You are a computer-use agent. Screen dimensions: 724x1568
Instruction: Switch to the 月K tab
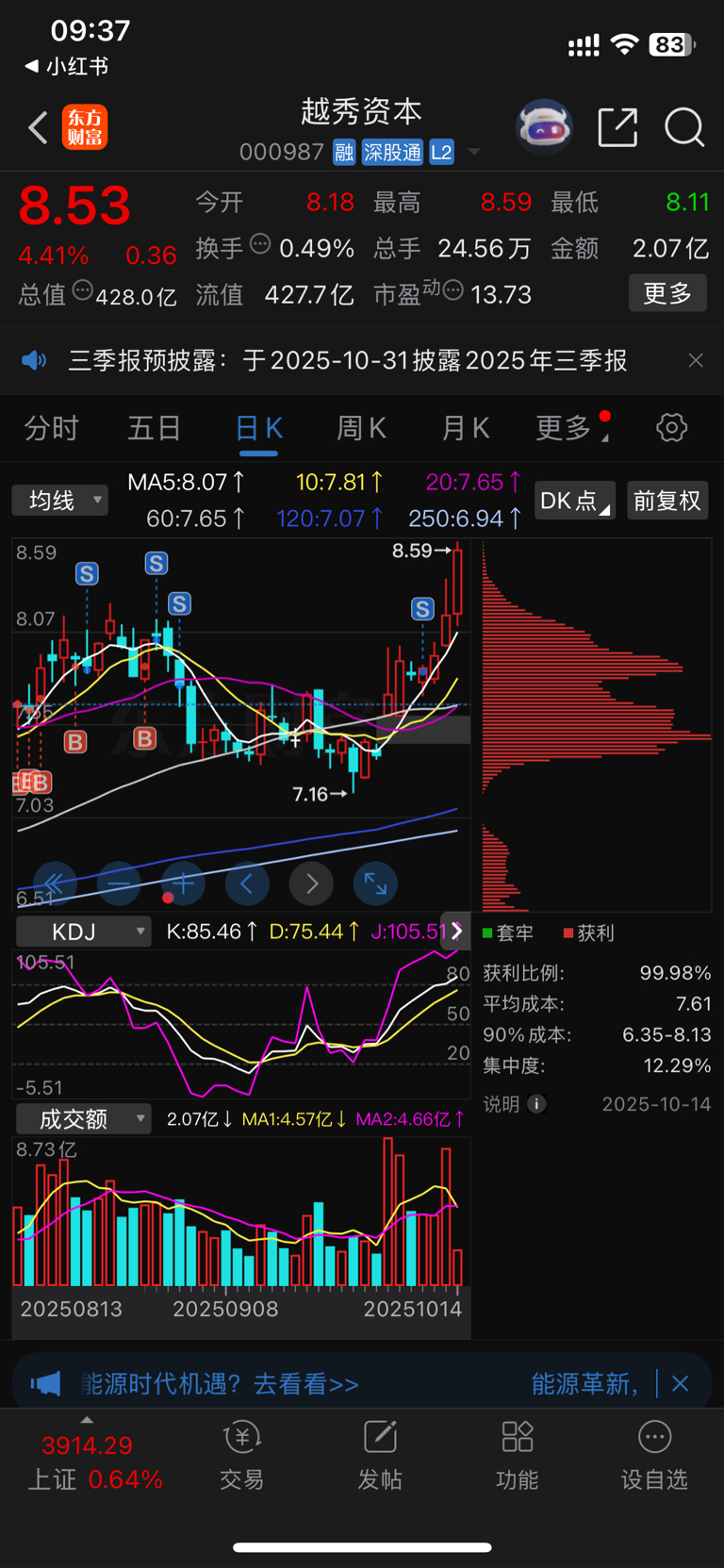coord(465,428)
